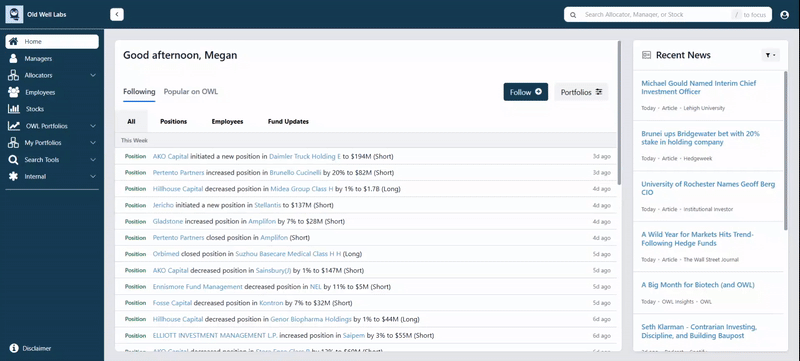This screenshot has width=800, height=361.
Task: Read Michael Gould Named Interim CIO article
Action: pos(698,87)
